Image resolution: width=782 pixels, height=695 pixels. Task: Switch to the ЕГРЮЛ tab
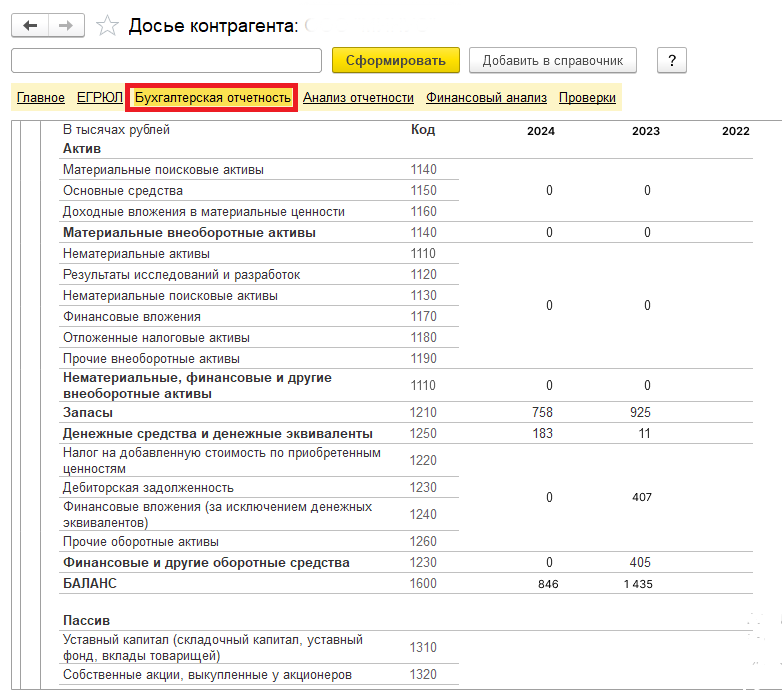tap(99, 97)
